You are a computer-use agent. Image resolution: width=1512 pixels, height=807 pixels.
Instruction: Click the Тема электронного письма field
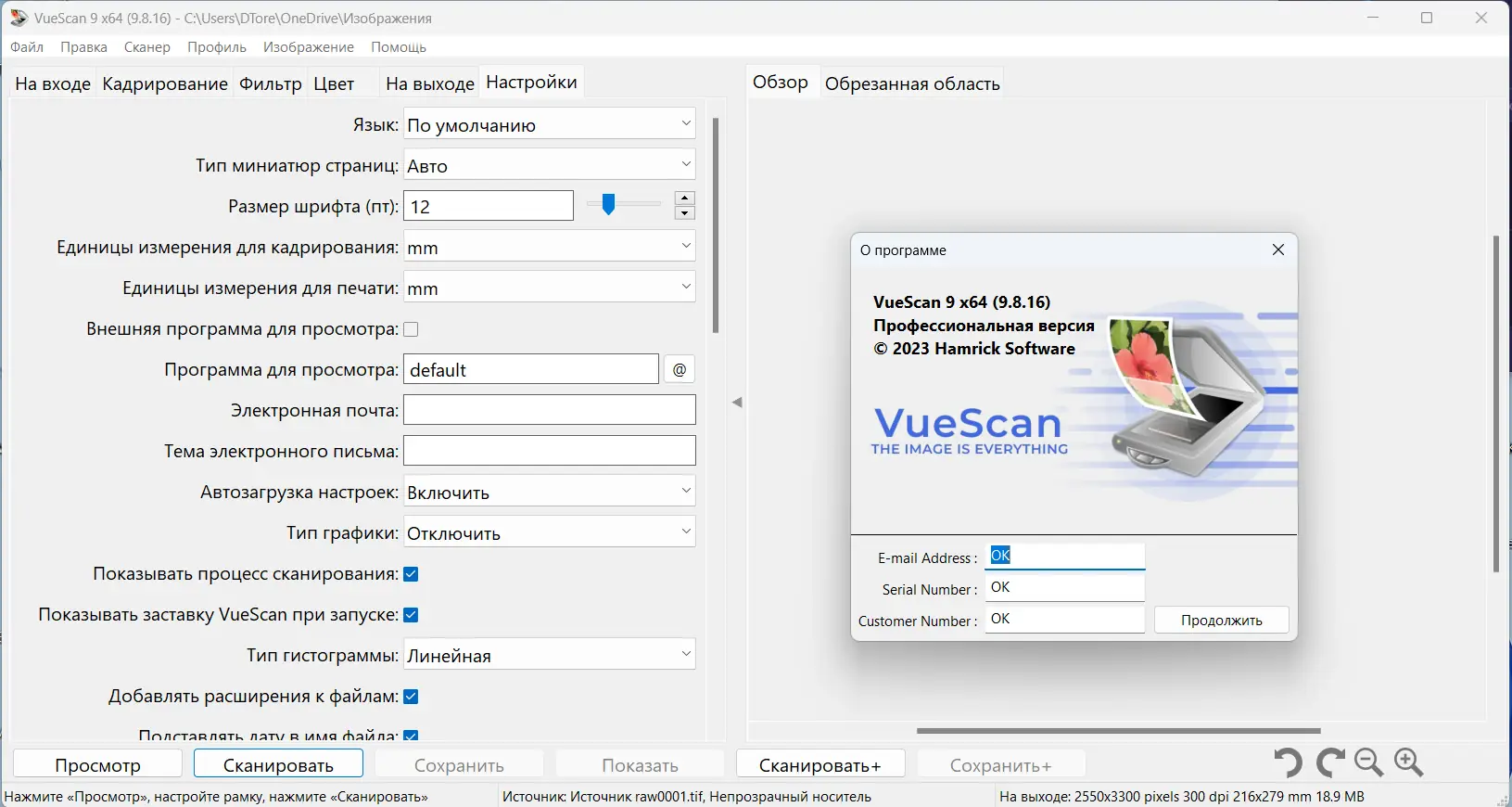tap(550, 451)
